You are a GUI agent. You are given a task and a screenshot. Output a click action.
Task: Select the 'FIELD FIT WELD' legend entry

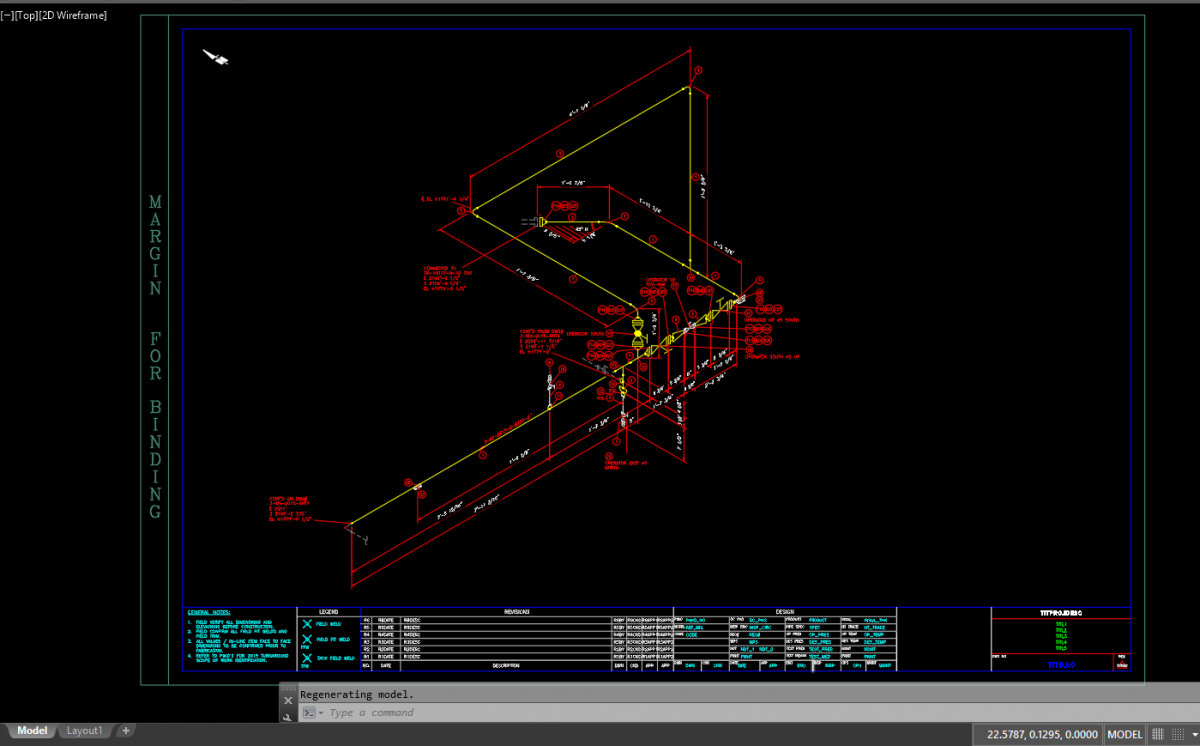tap(332, 639)
